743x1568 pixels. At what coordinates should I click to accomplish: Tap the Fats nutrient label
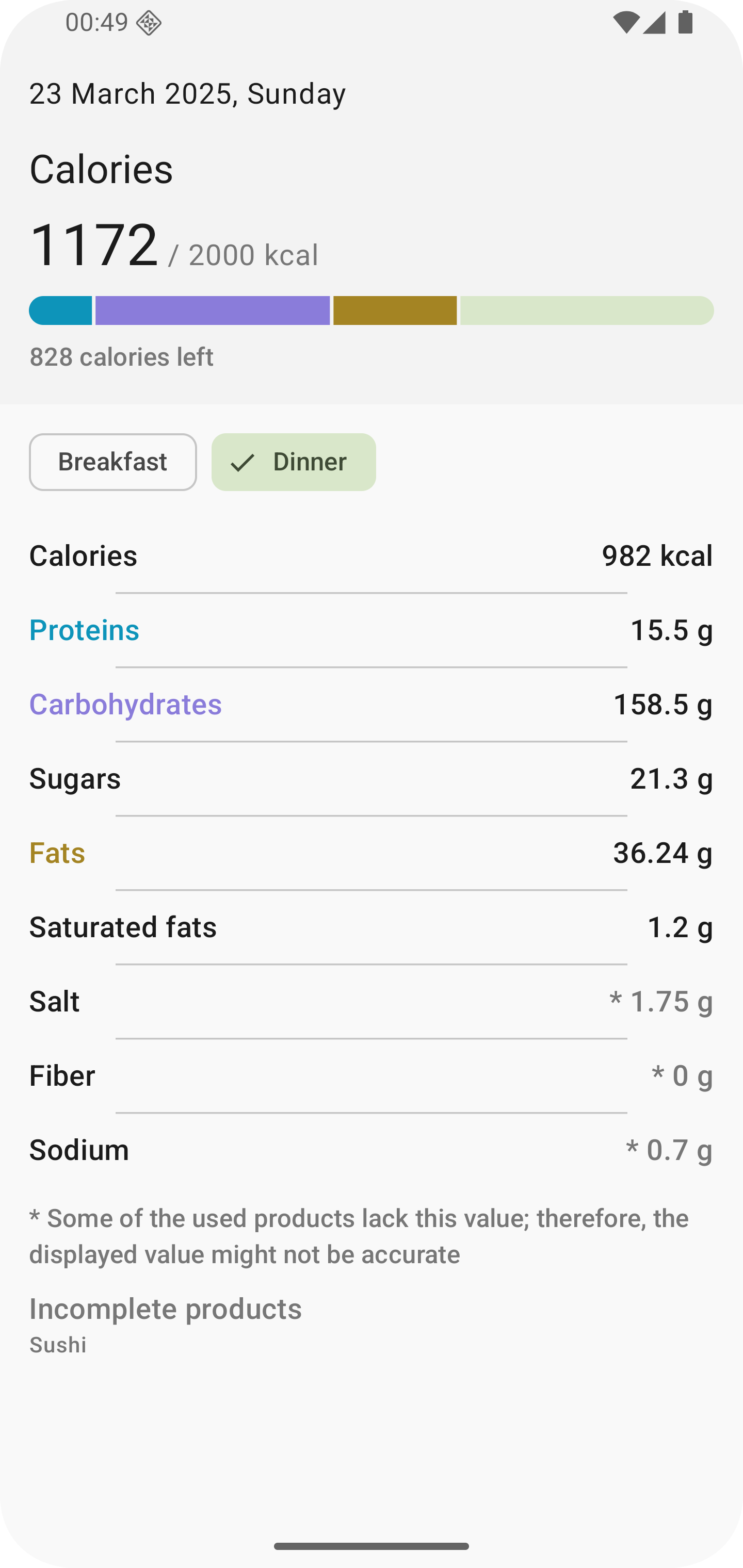pyautogui.click(x=57, y=853)
